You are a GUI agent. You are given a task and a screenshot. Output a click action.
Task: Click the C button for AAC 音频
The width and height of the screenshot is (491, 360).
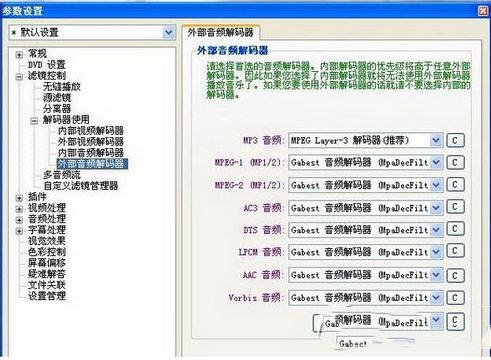(455, 275)
